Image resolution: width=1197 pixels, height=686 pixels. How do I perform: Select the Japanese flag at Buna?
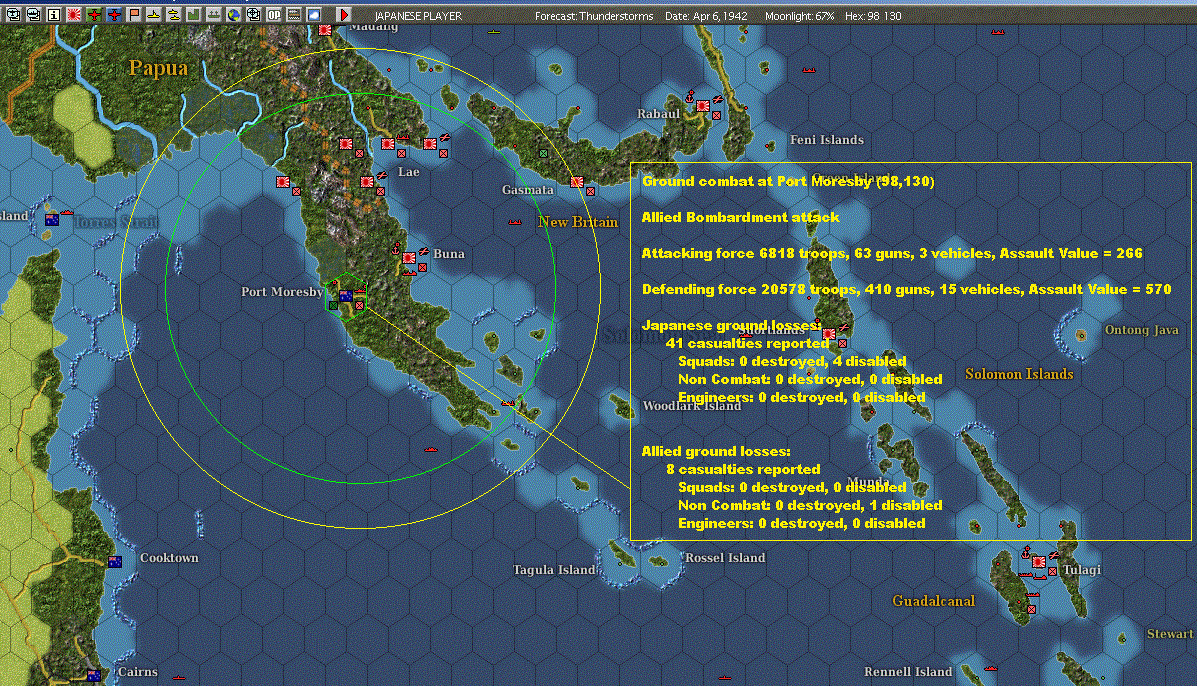409,258
